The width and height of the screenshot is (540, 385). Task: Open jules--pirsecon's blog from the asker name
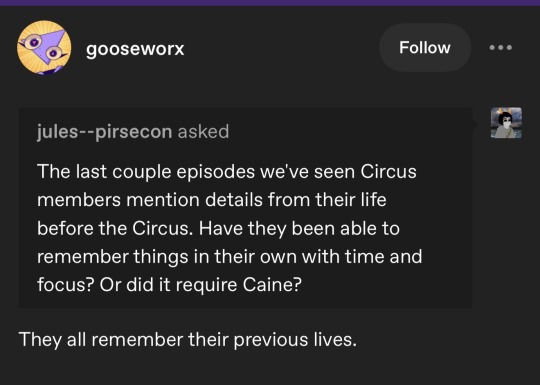104,132
